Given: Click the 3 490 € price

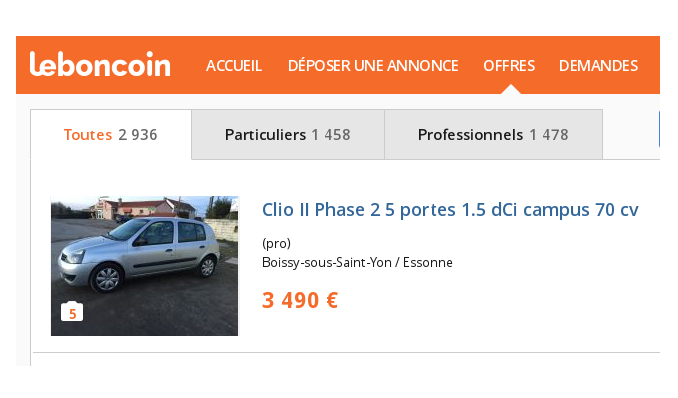Looking at the screenshot, I should [x=300, y=300].
